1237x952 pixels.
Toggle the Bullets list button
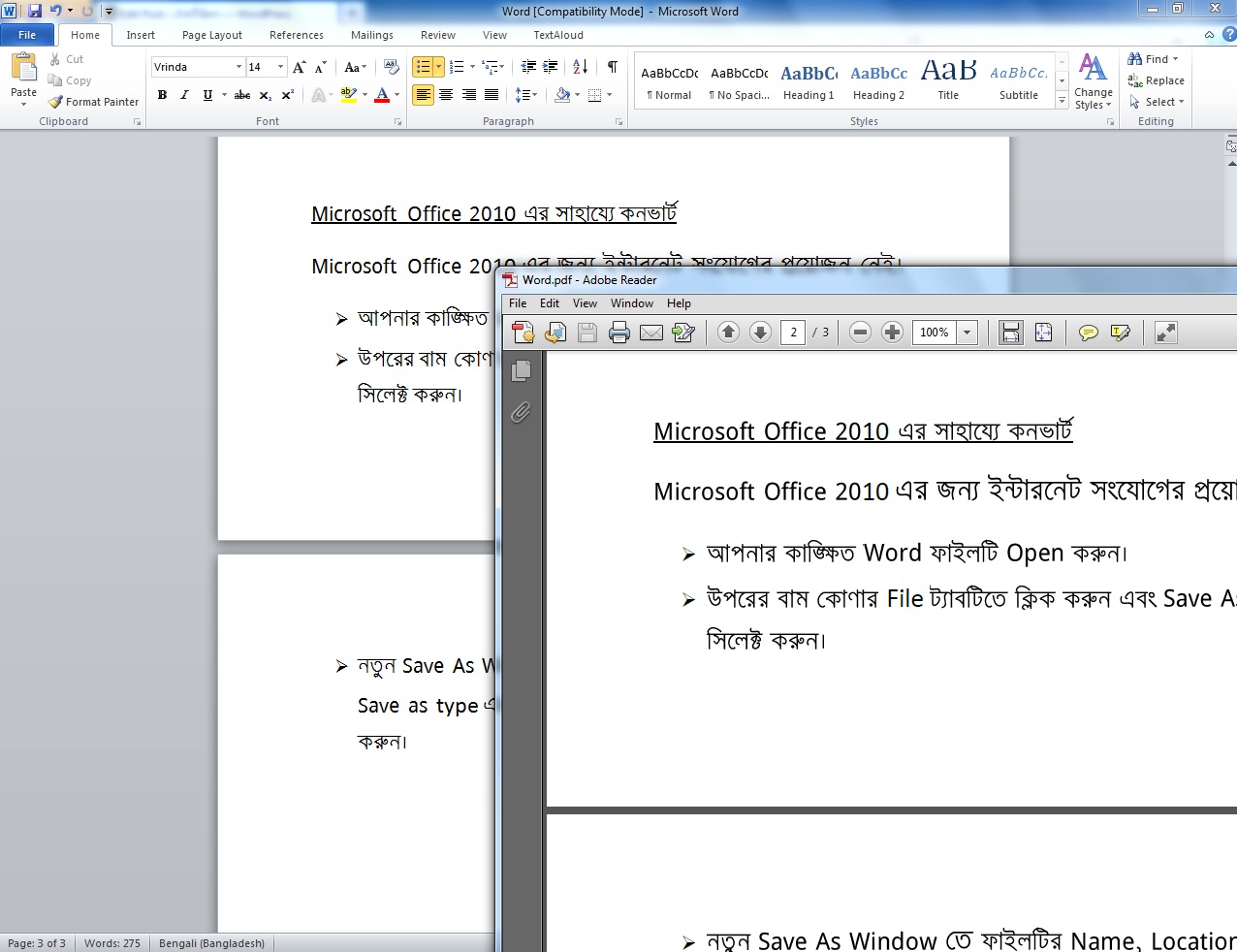(x=423, y=67)
